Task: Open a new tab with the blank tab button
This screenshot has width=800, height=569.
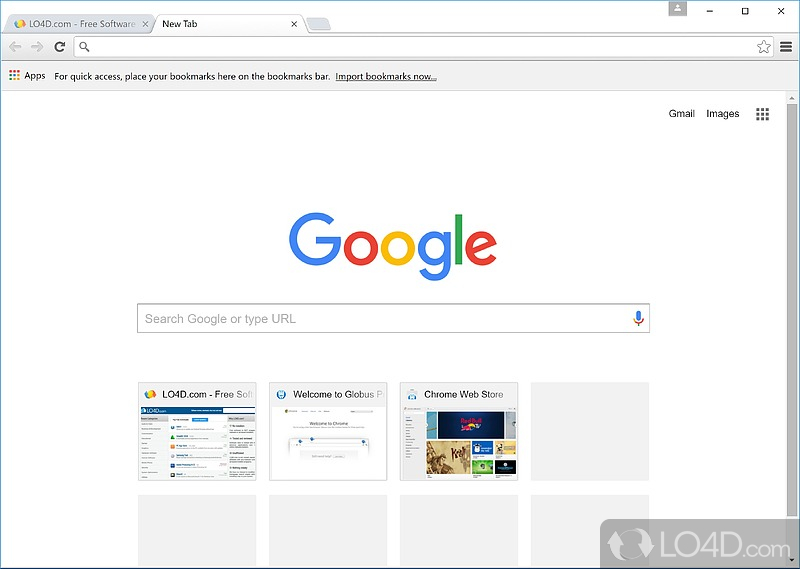Action: click(319, 24)
